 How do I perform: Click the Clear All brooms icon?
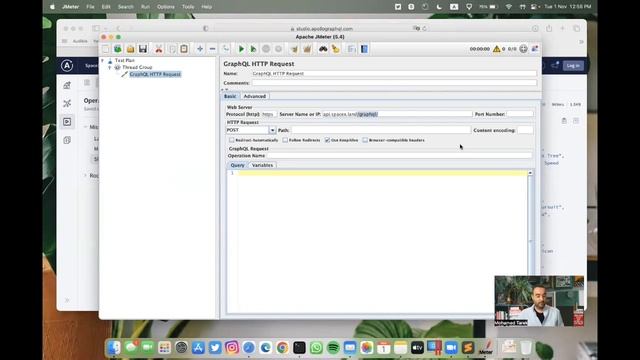tap(307, 49)
